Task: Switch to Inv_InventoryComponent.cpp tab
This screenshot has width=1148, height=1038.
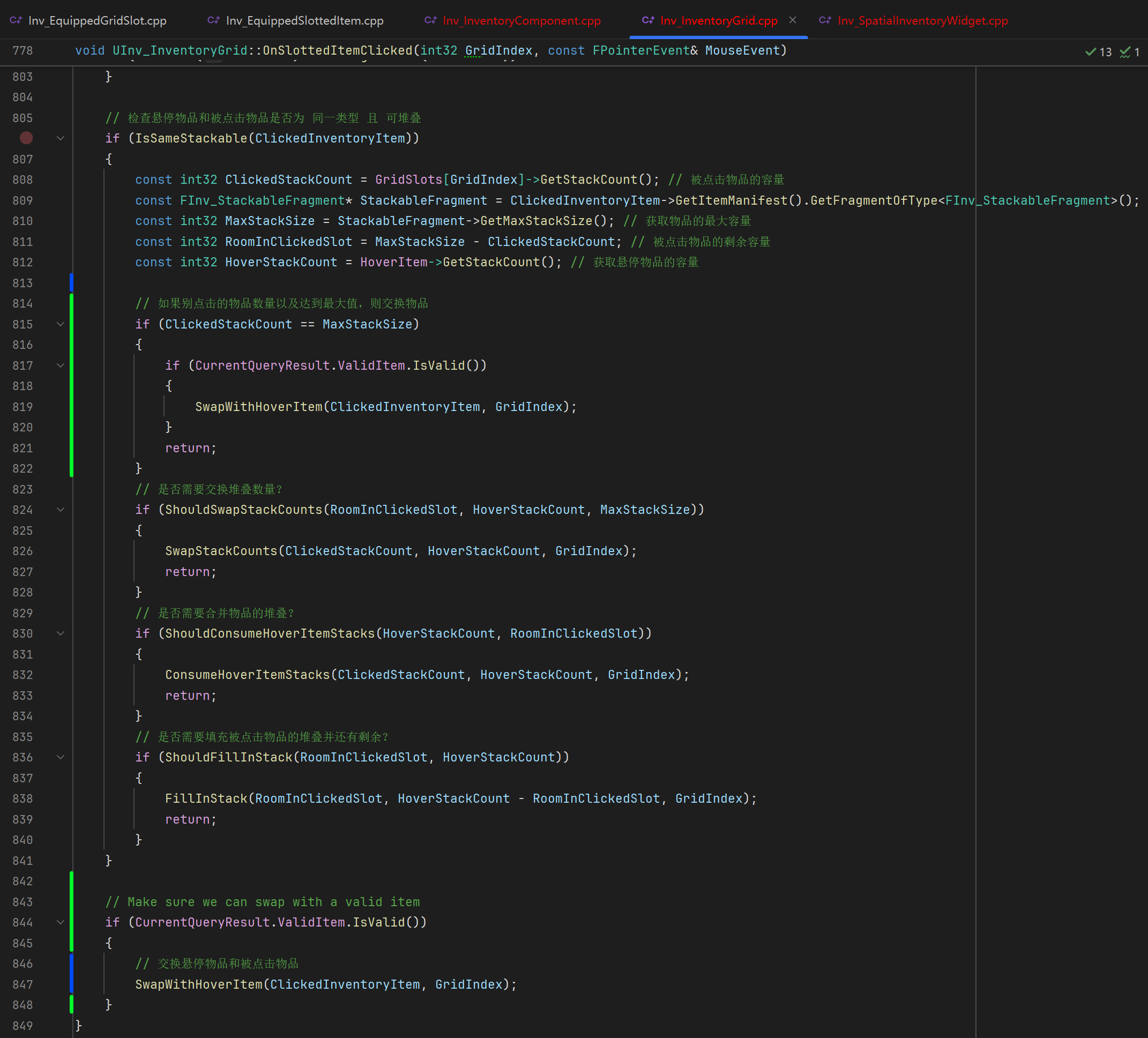Action: coord(521,20)
